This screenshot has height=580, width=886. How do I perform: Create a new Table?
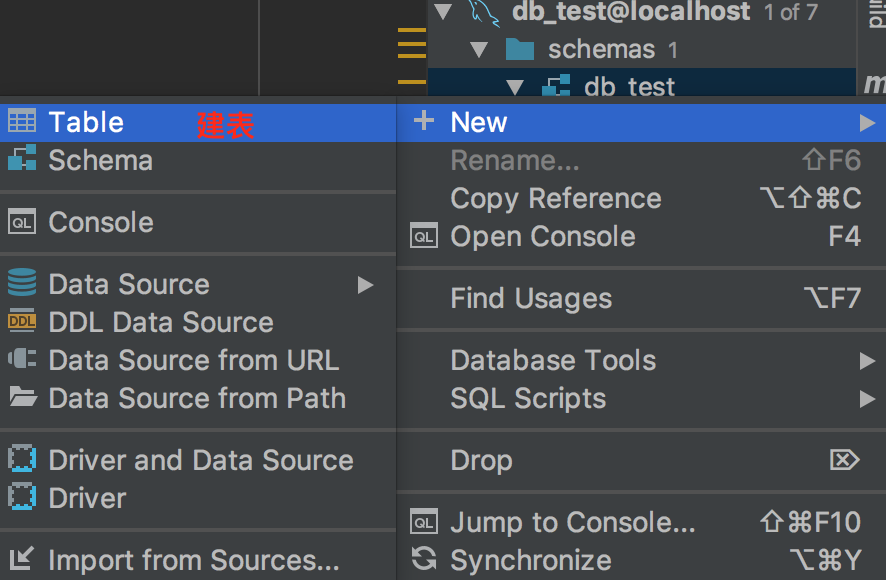click(85, 121)
